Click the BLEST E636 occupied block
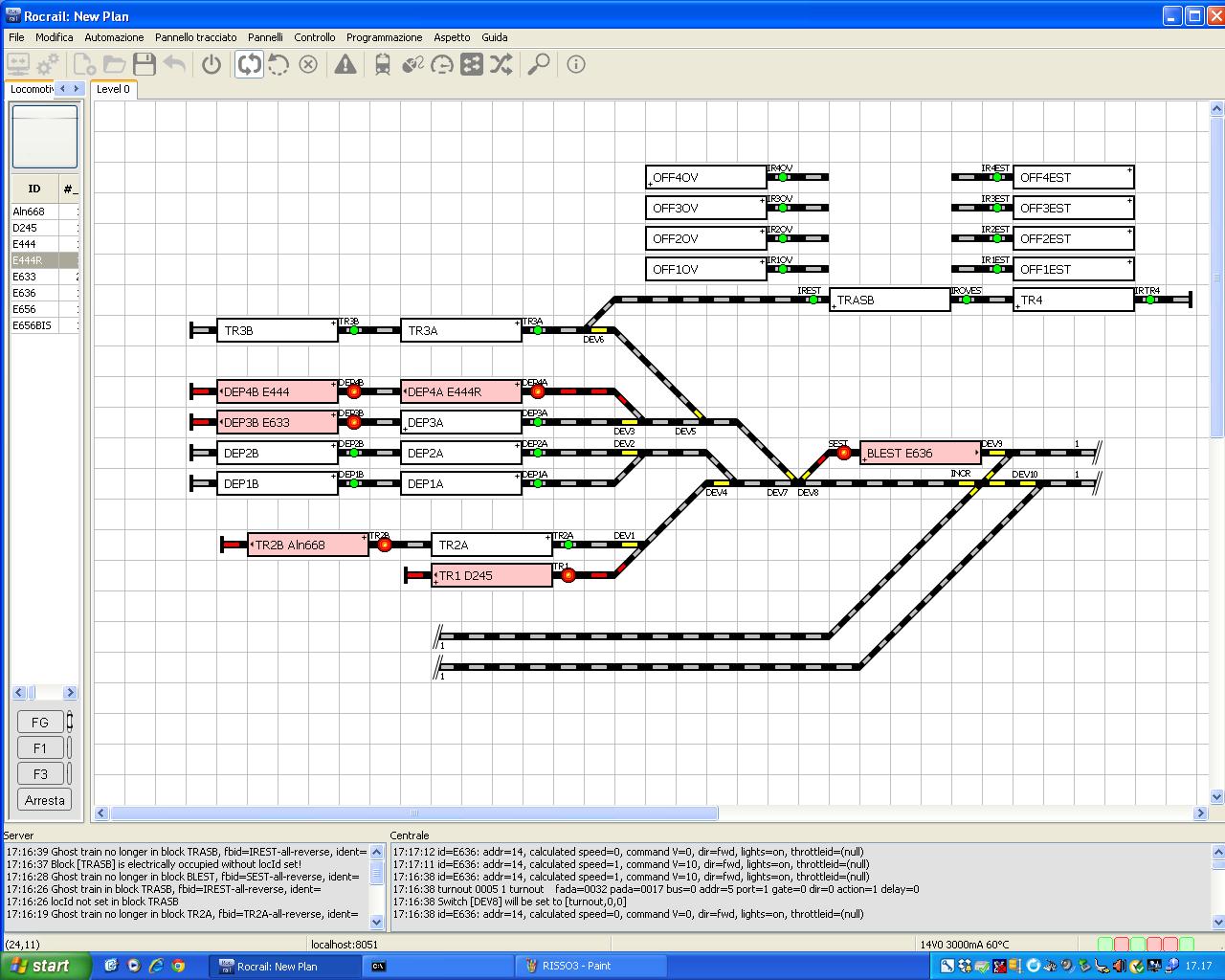This screenshot has width=1225, height=980. (x=921, y=453)
